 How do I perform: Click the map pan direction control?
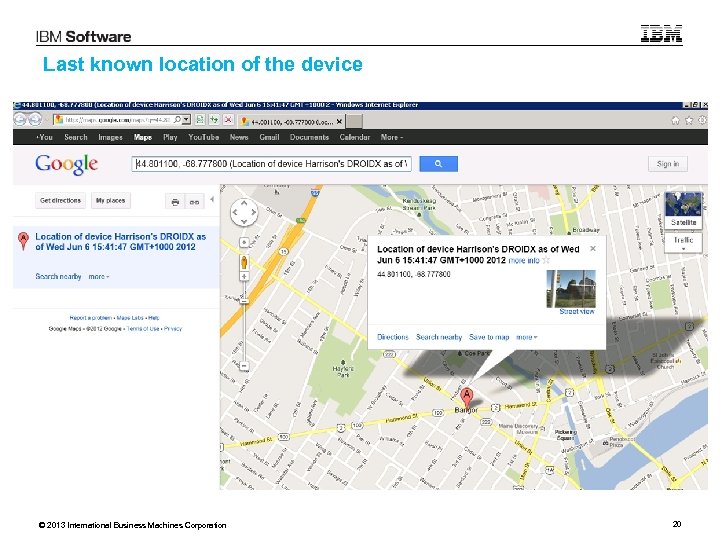pyautogui.click(x=244, y=212)
